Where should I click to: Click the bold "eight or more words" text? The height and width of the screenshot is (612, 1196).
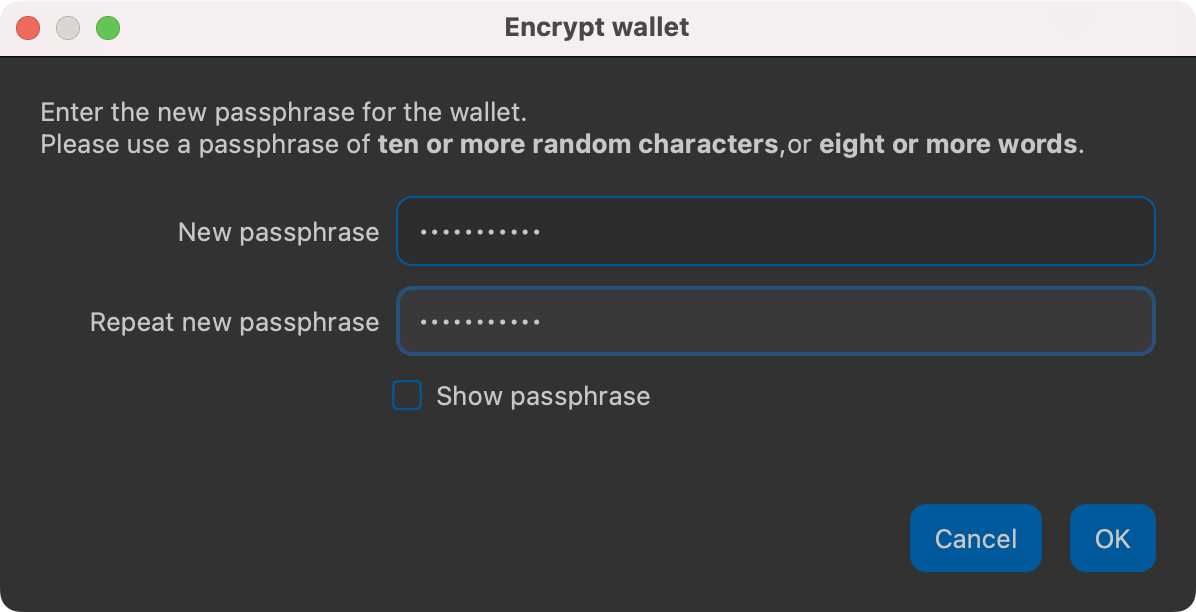point(947,144)
